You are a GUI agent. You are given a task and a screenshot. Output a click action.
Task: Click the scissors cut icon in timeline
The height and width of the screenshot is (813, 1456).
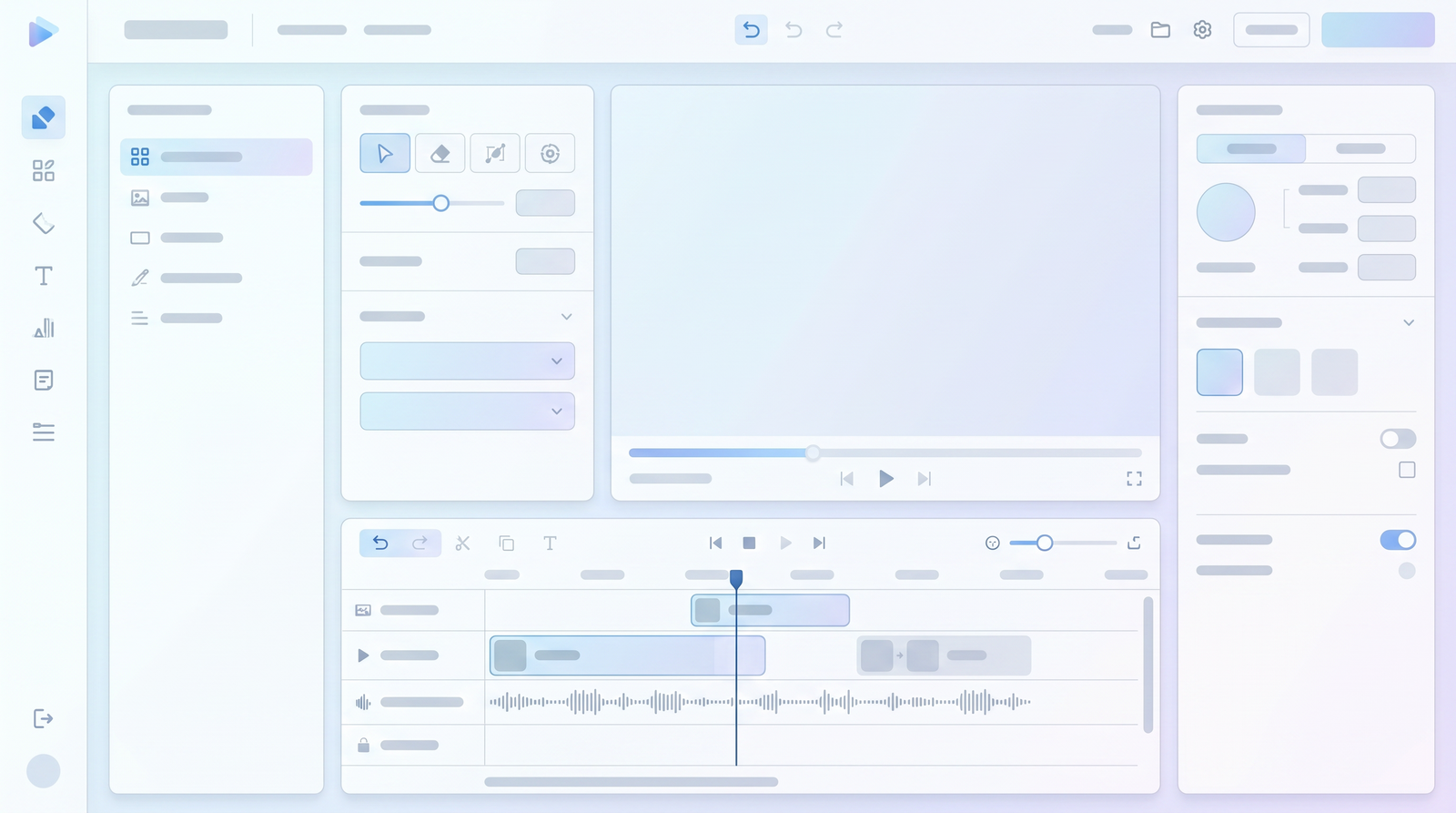pos(462,544)
